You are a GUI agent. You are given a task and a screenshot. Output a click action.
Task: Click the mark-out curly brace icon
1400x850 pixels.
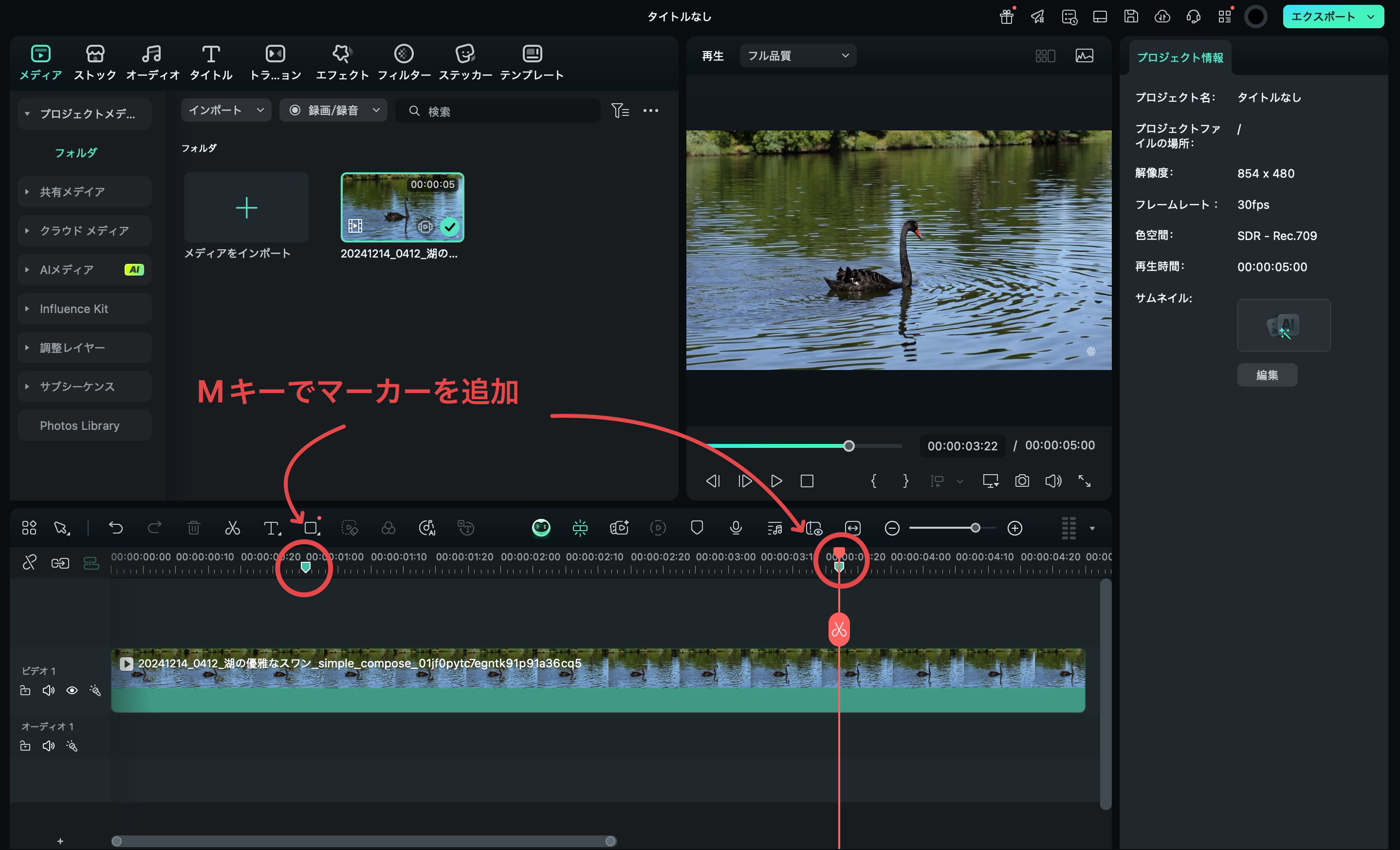pyautogui.click(x=905, y=480)
